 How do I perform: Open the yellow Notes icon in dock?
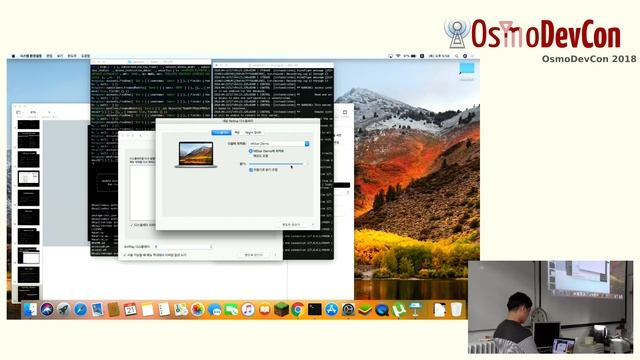147,310
